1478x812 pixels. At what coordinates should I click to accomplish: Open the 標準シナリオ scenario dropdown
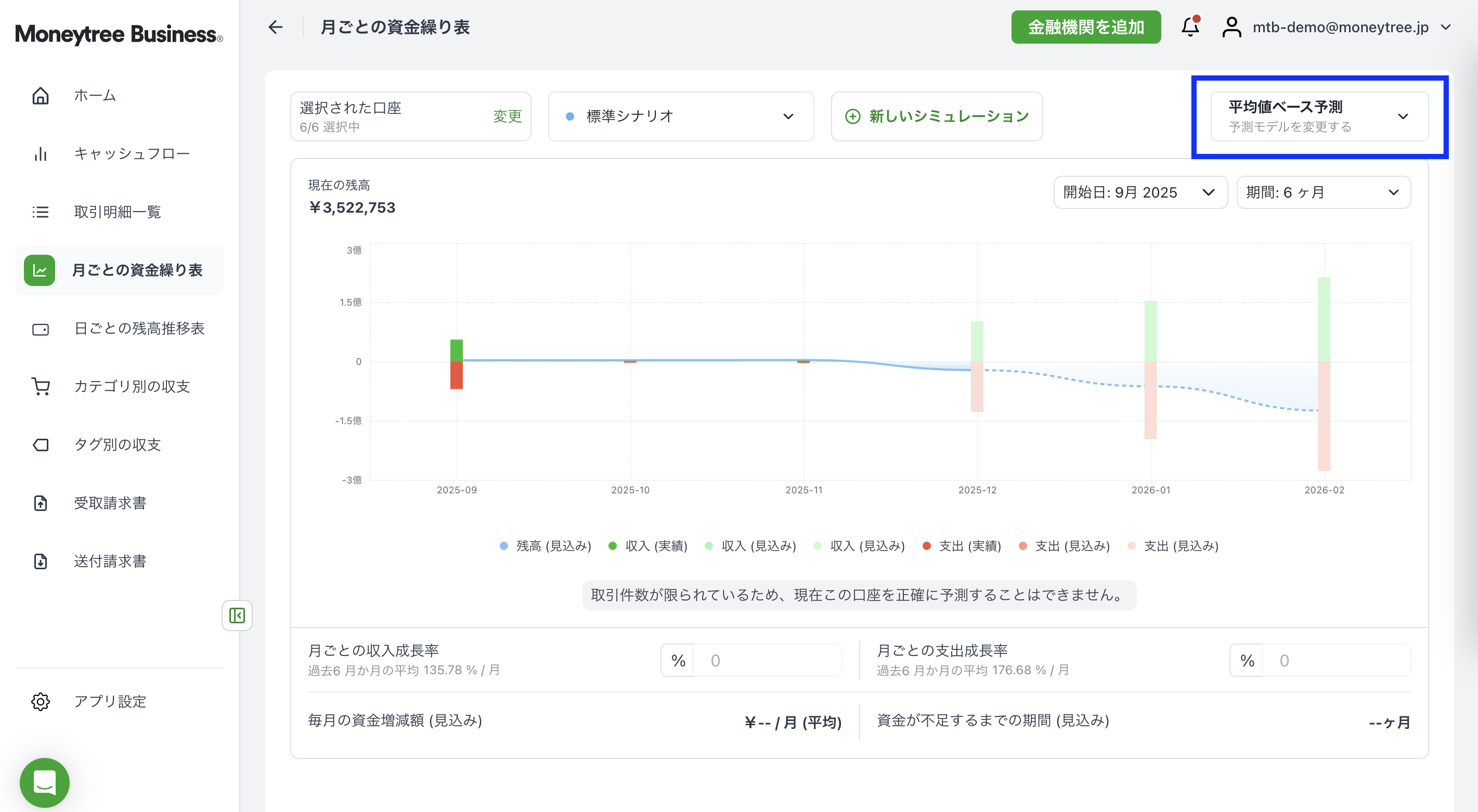click(680, 116)
